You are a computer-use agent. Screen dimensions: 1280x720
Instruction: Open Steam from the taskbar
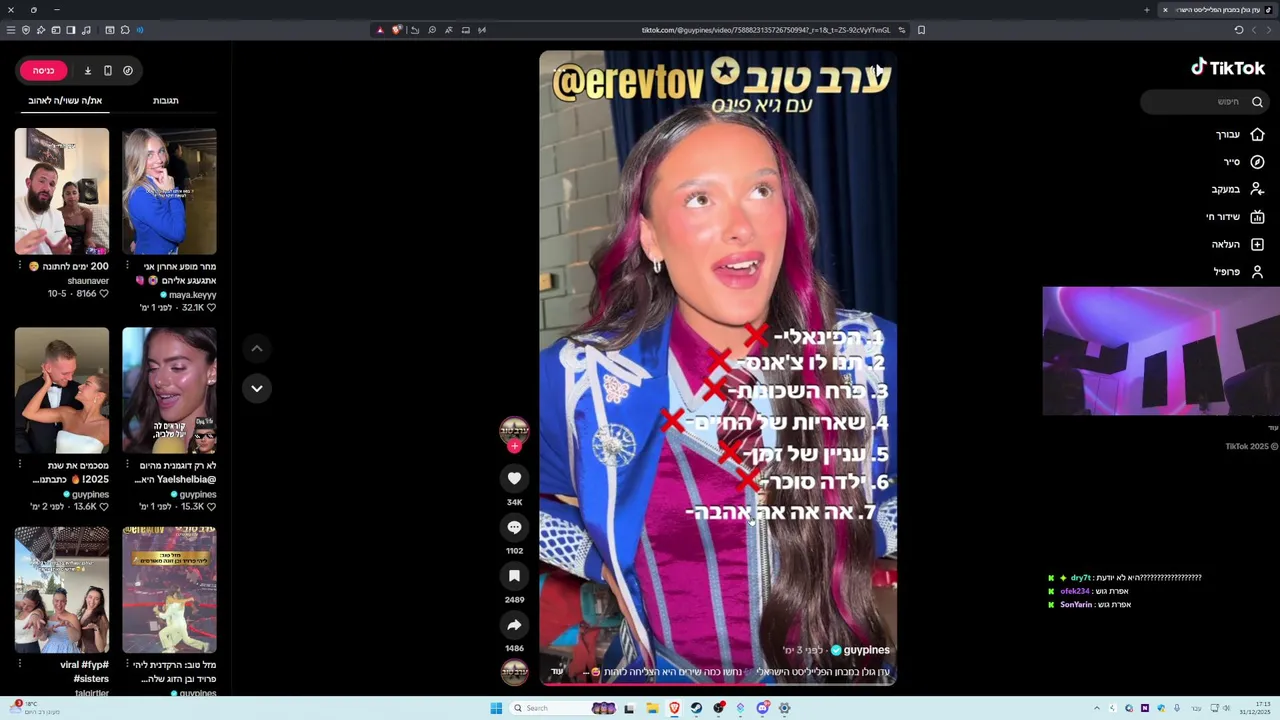[696, 708]
